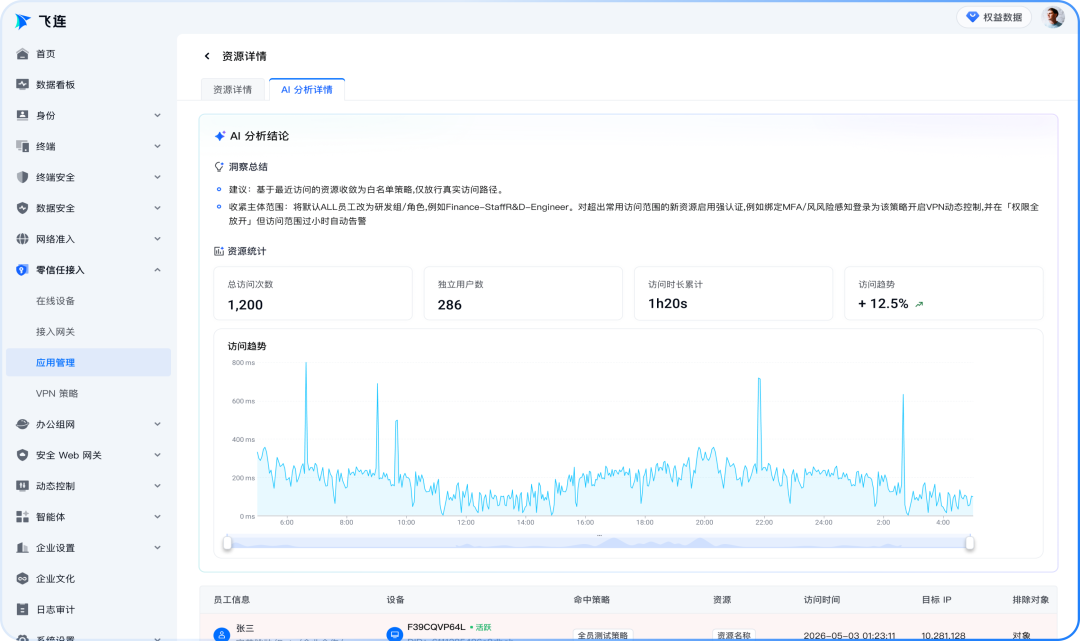Click the left handle of chart range slider
1080x641 pixels.
click(227, 543)
